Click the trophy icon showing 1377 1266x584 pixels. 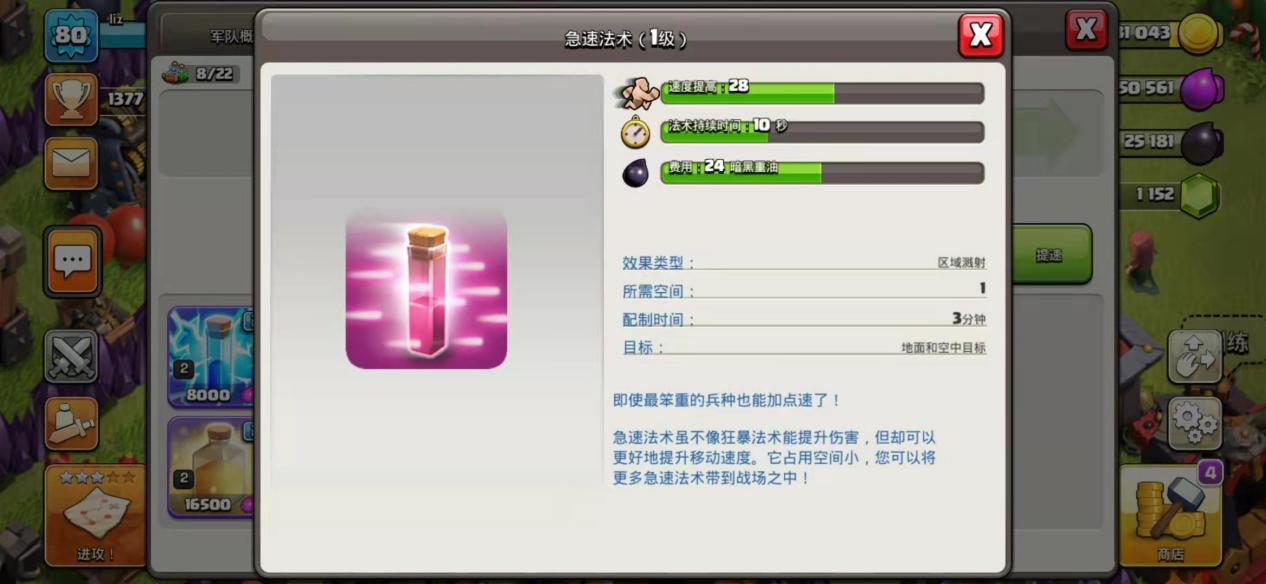coord(71,99)
